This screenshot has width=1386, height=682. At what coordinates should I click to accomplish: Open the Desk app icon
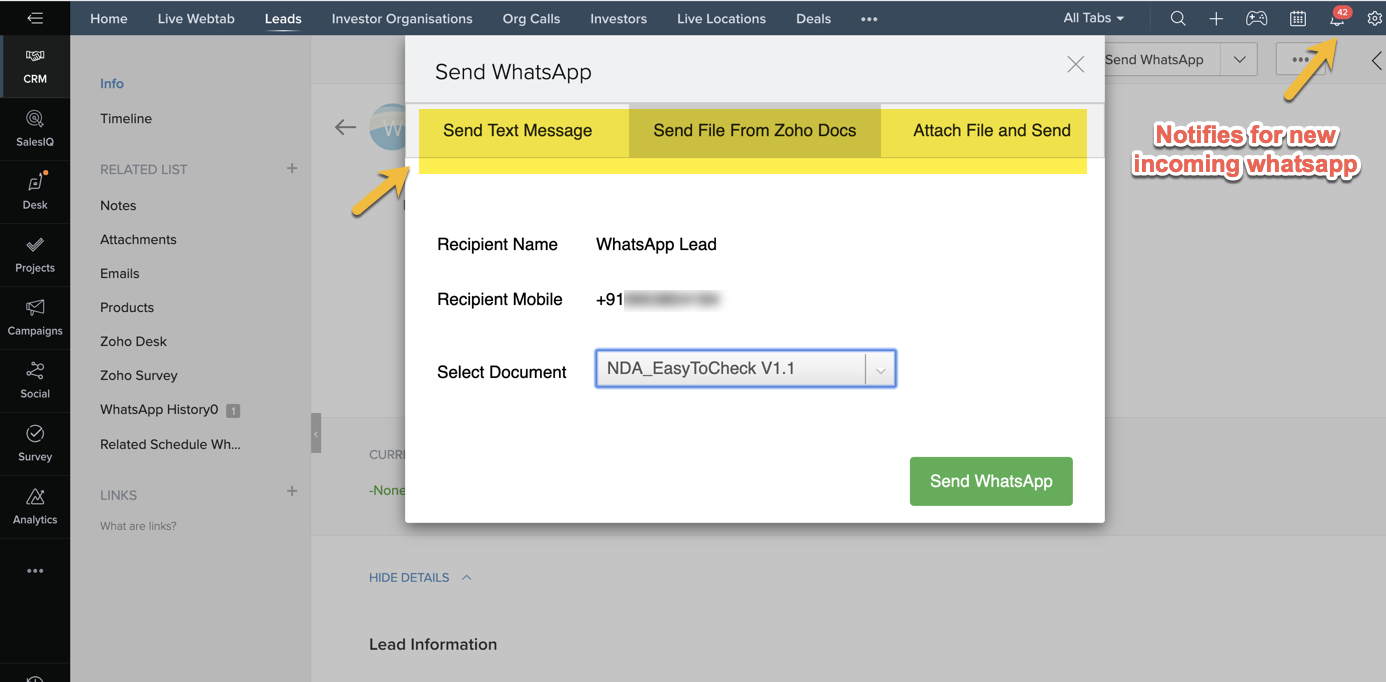tap(35, 190)
